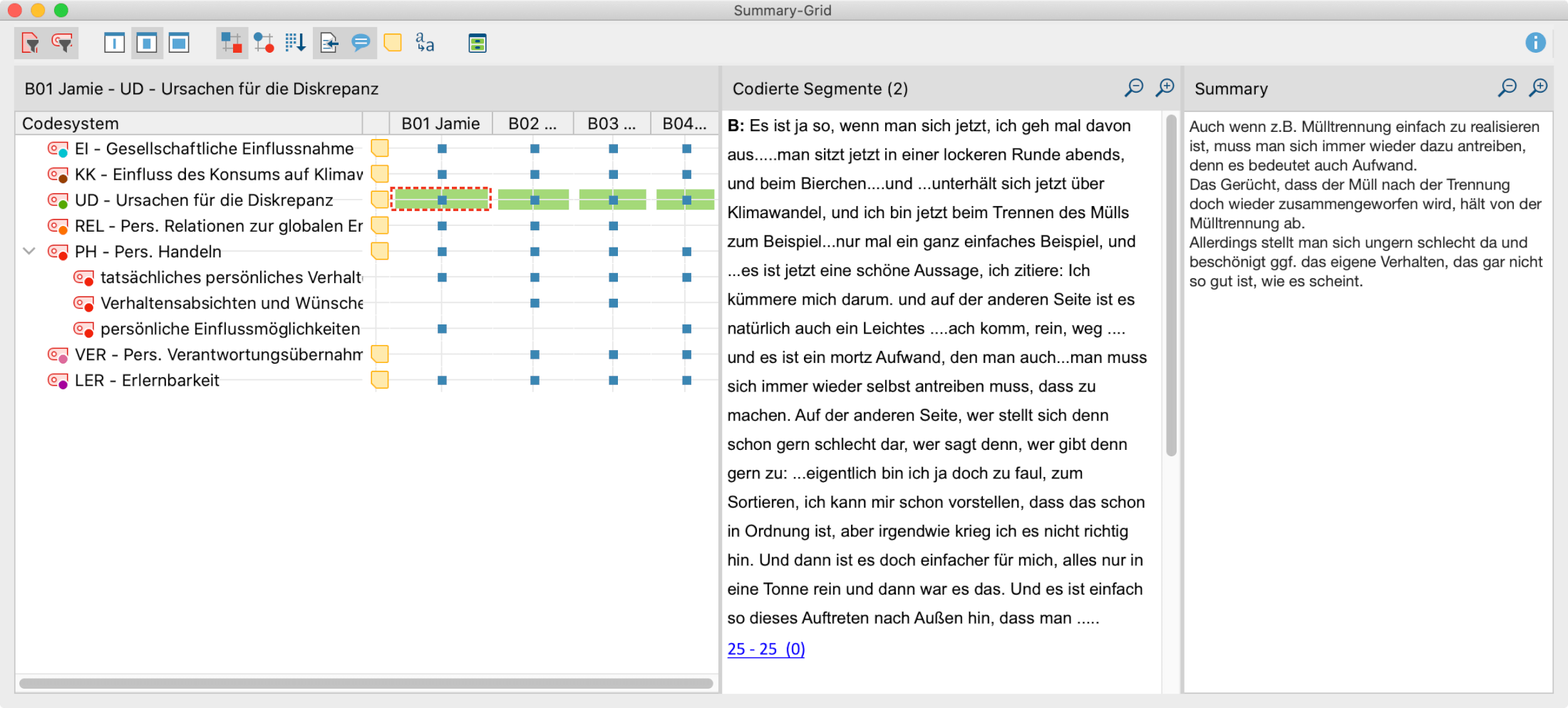
Task: Select EI - Gesellschaftliche Einflussnahme code
Action: 214,148
